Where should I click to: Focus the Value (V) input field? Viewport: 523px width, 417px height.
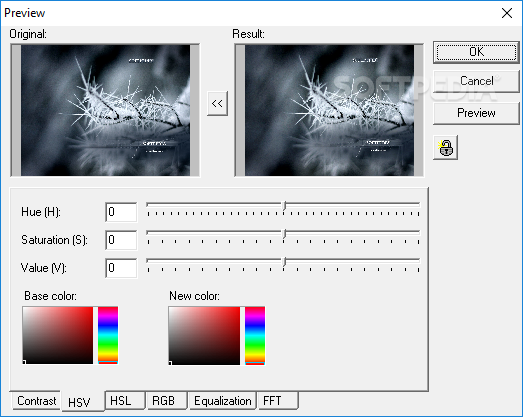point(121,268)
